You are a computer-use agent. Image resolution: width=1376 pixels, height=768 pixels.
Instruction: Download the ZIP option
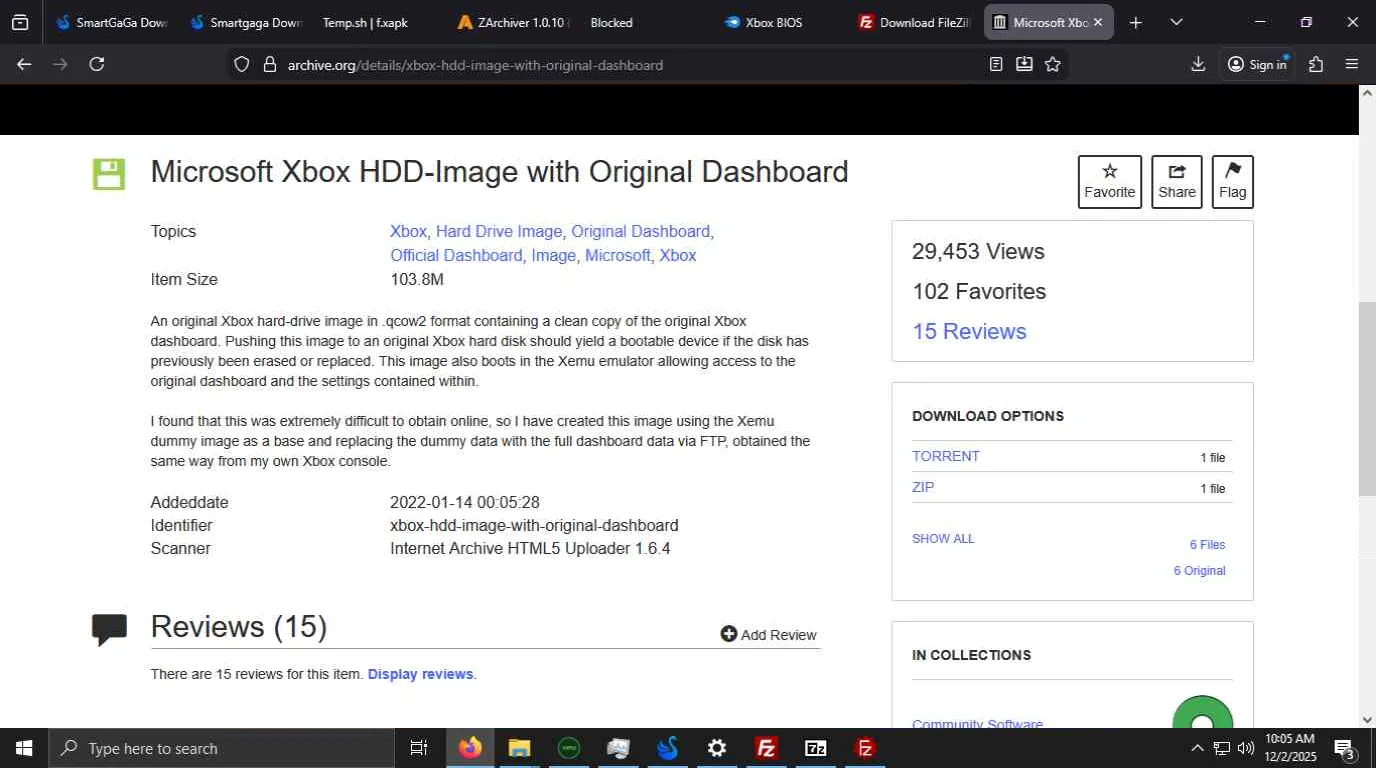click(923, 487)
